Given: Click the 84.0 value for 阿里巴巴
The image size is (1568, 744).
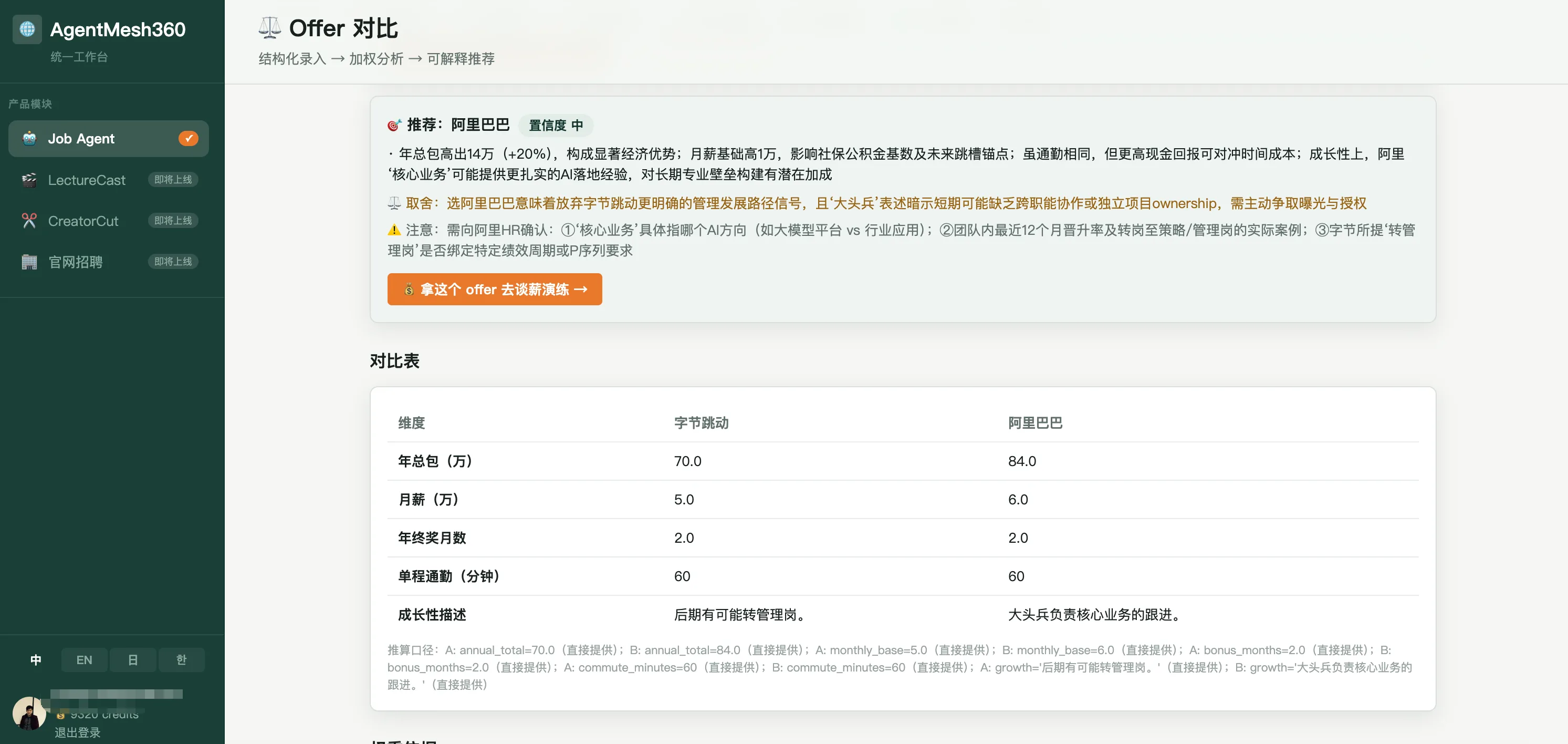Looking at the screenshot, I should 1022,461.
